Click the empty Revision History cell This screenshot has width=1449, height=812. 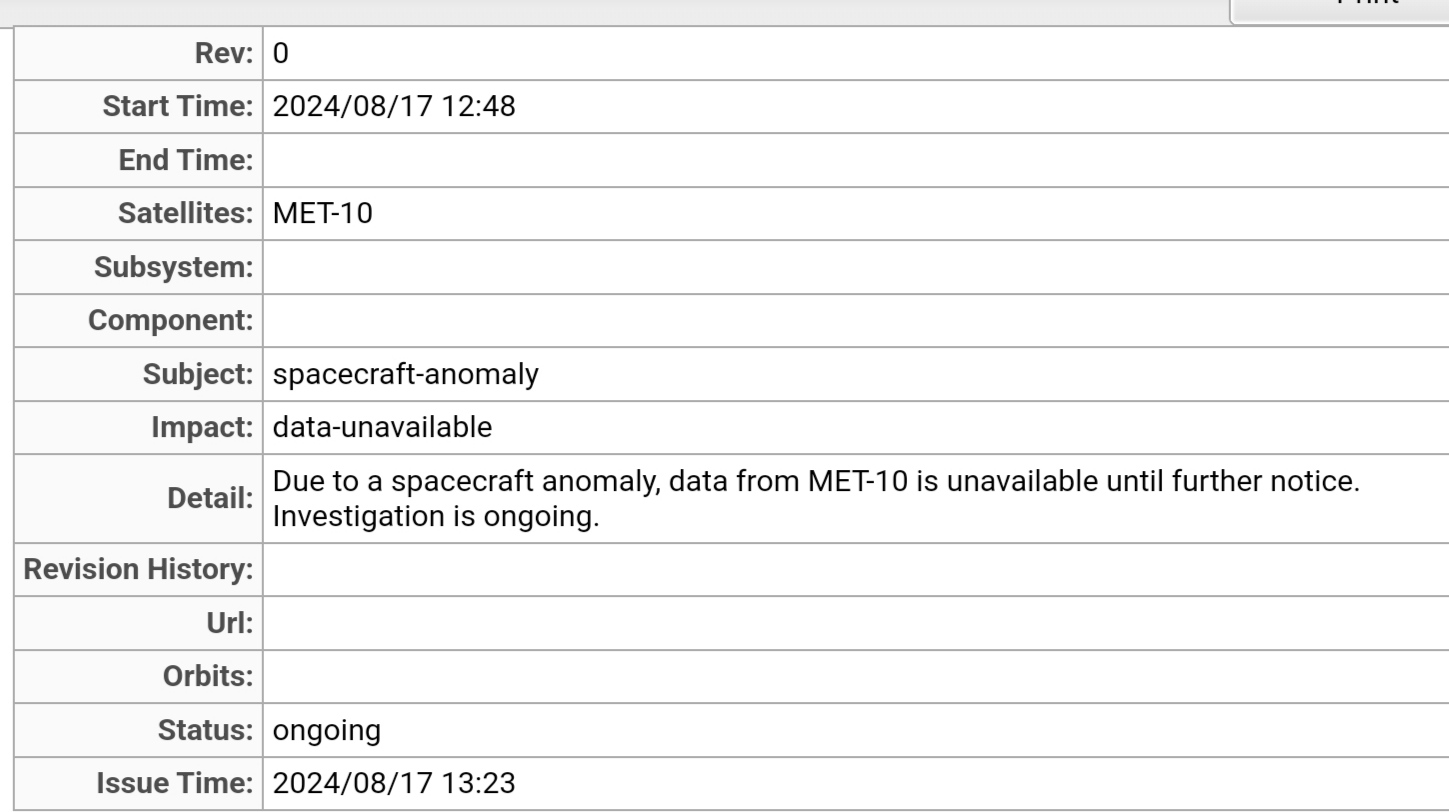point(855,570)
